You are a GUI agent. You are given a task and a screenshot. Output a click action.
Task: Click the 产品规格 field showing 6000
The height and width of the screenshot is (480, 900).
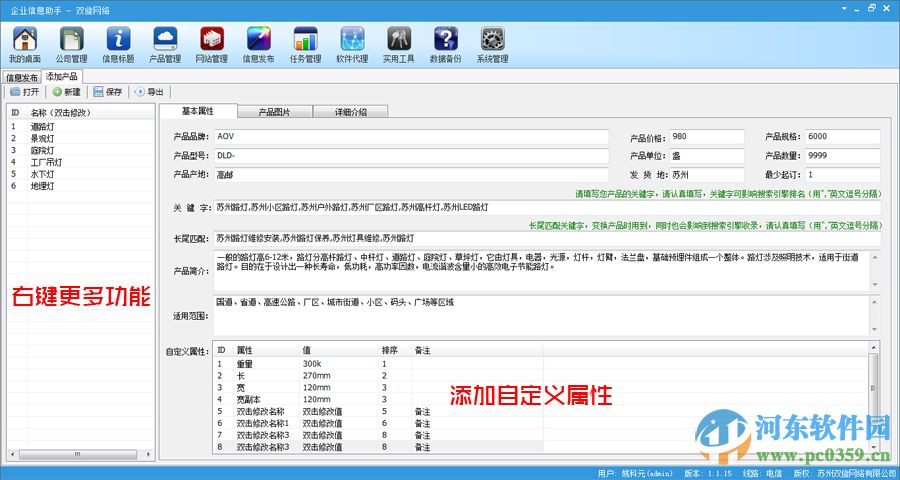pos(843,137)
